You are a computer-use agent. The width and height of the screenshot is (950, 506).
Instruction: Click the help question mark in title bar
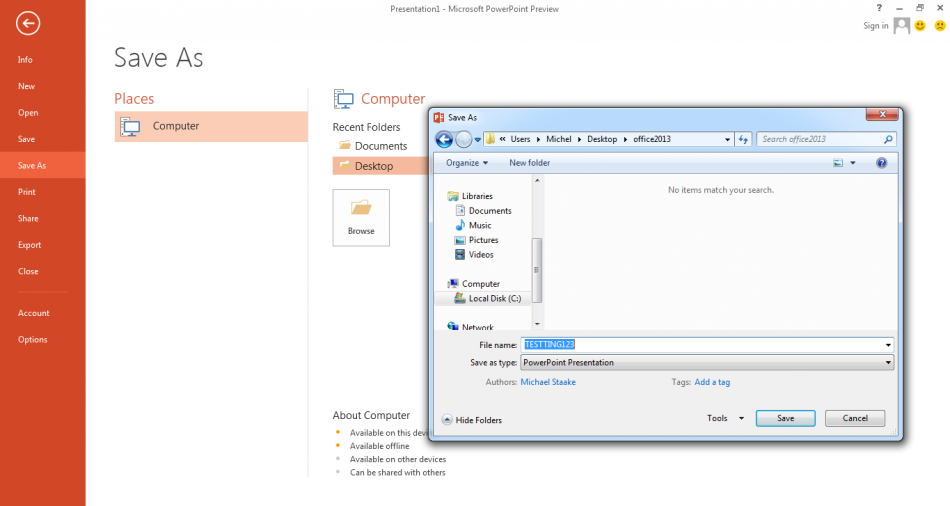879,8
